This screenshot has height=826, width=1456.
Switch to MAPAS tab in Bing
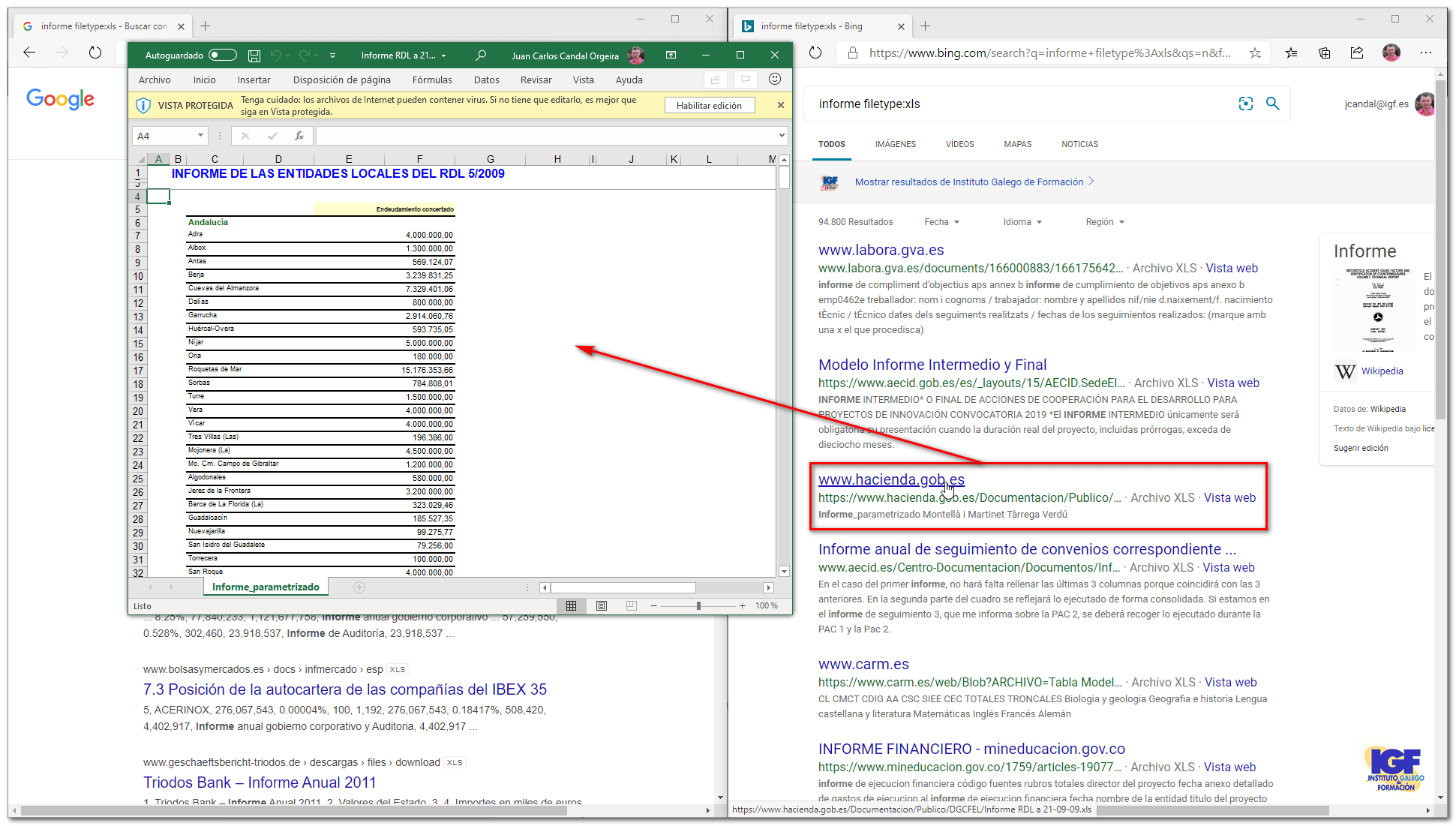(x=1018, y=144)
